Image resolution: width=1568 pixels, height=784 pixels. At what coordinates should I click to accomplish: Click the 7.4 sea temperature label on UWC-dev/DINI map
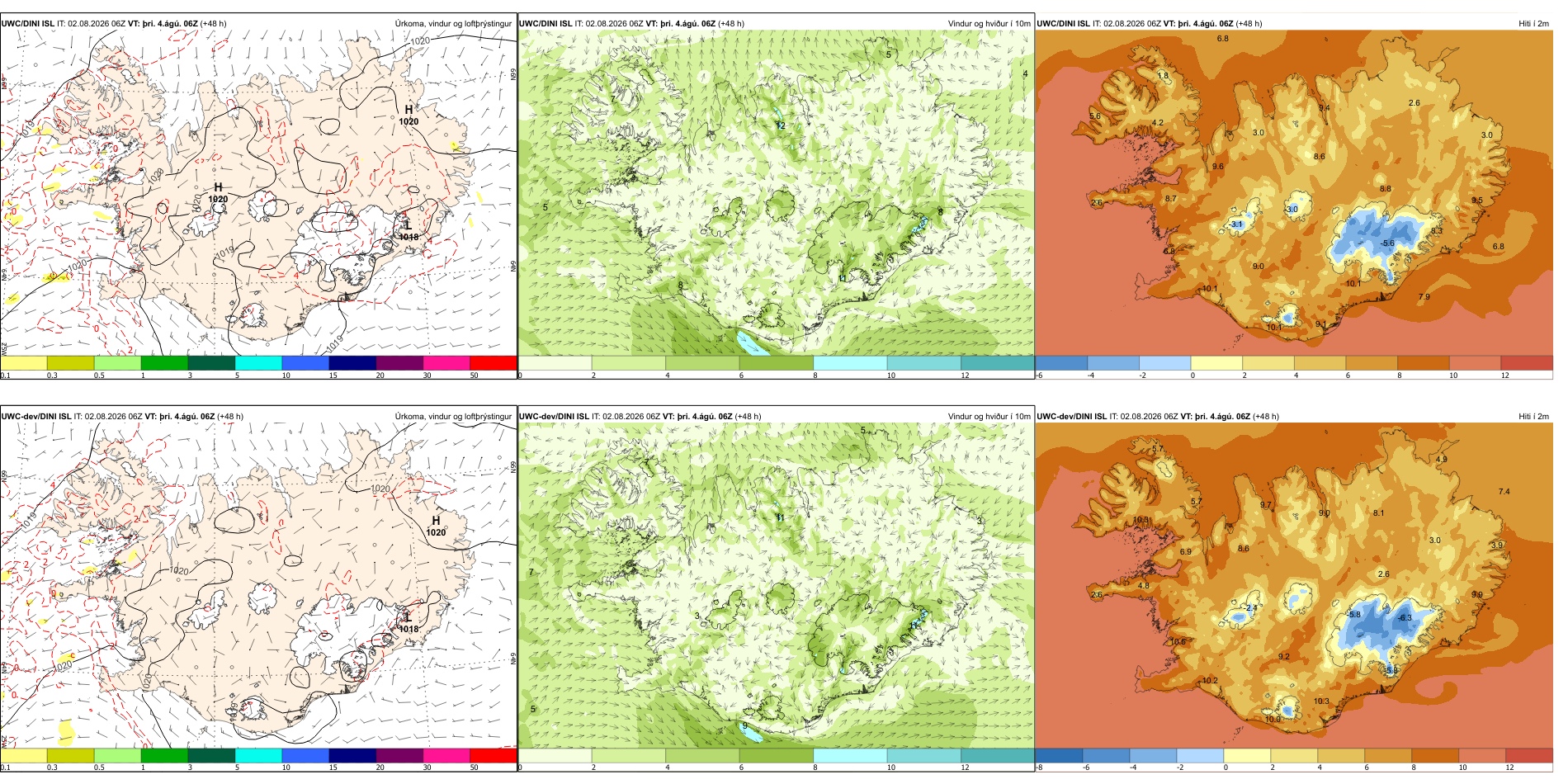coord(1504,491)
